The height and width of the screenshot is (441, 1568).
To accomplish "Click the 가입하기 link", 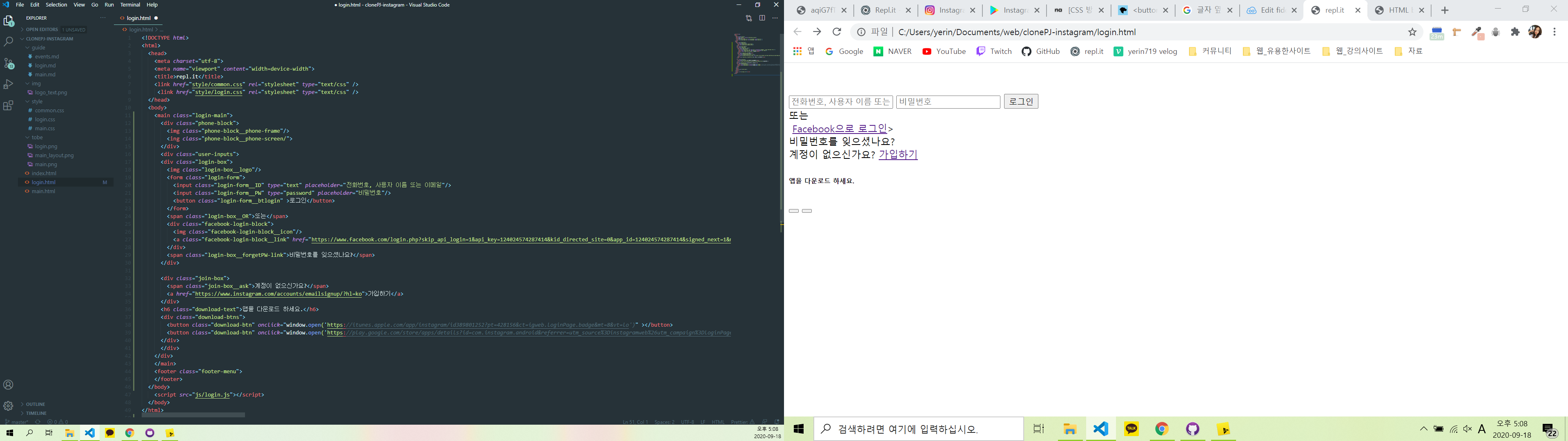I will (898, 155).
